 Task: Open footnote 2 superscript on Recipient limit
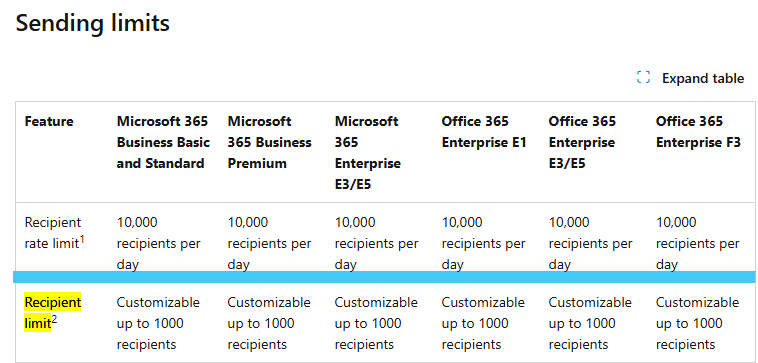54,319
